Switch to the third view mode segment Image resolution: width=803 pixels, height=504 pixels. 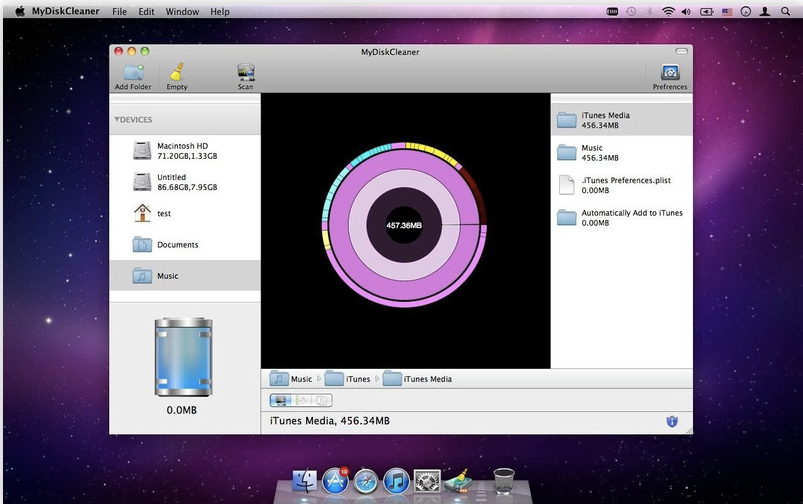[322, 400]
